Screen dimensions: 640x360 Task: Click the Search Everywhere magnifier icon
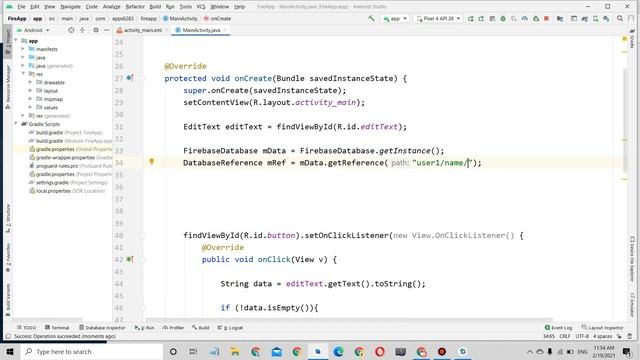(x=620, y=18)
